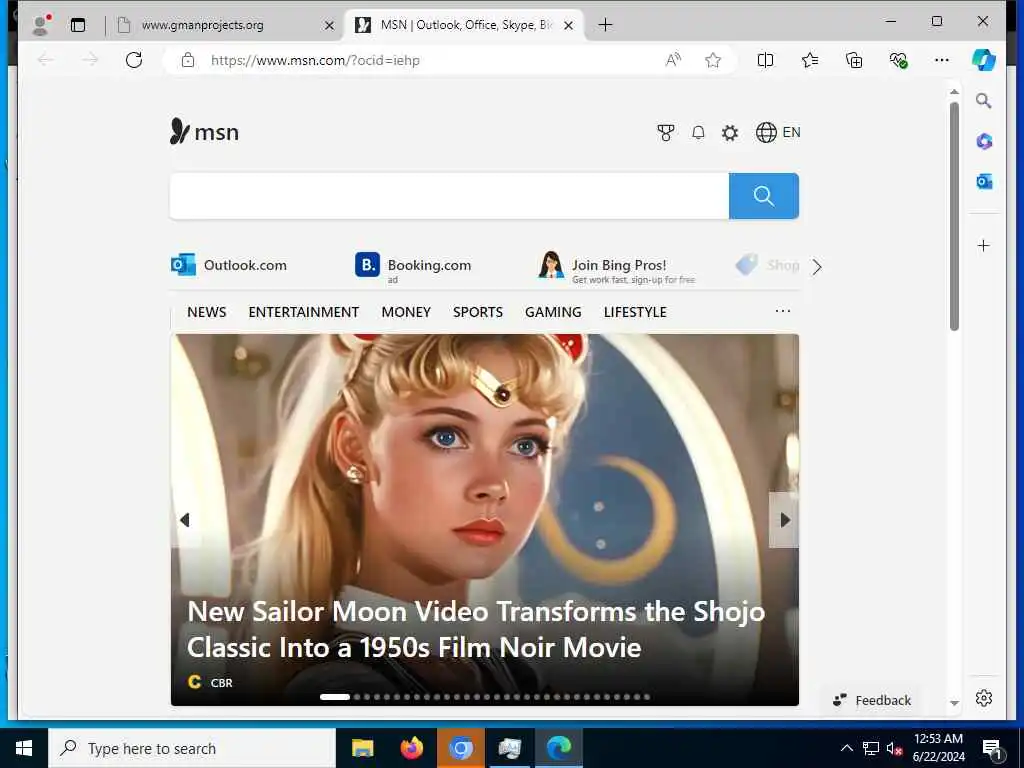Toggle split screen view
The width and height of the screenshot is (1024, 768).
pyautogui.click(x=765, y=60)
